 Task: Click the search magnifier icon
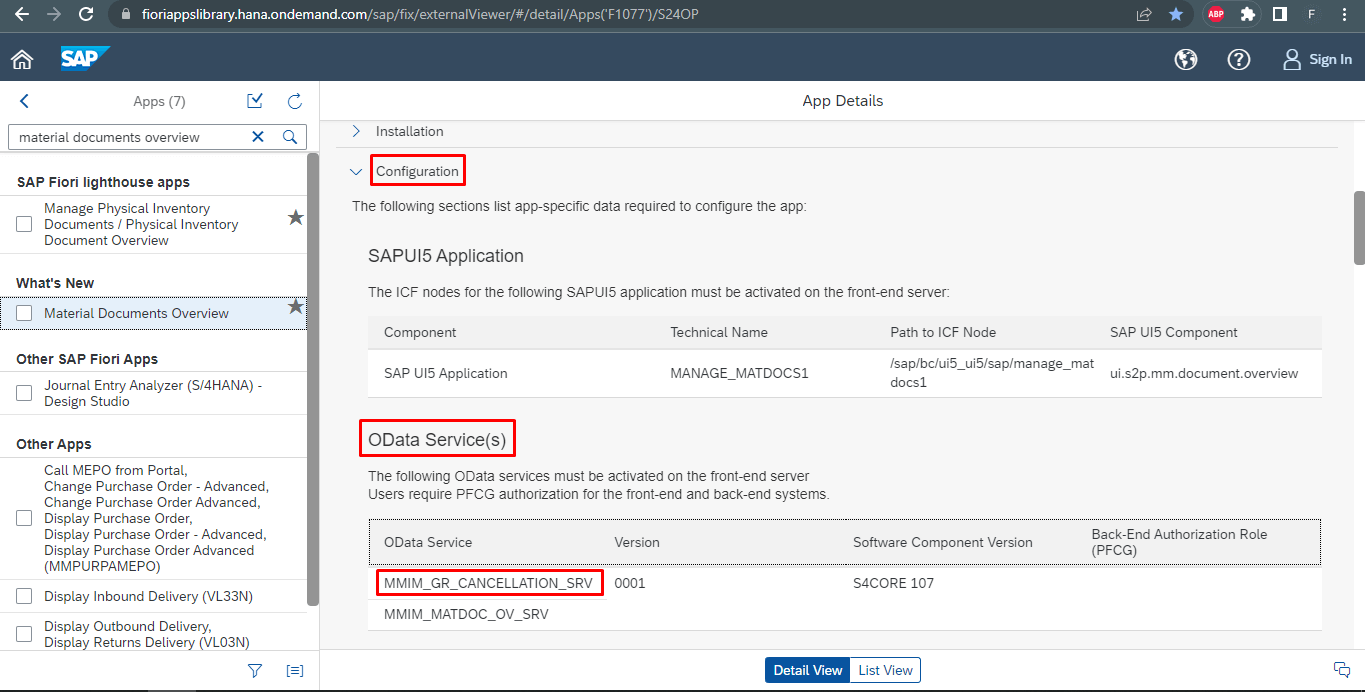290,136
